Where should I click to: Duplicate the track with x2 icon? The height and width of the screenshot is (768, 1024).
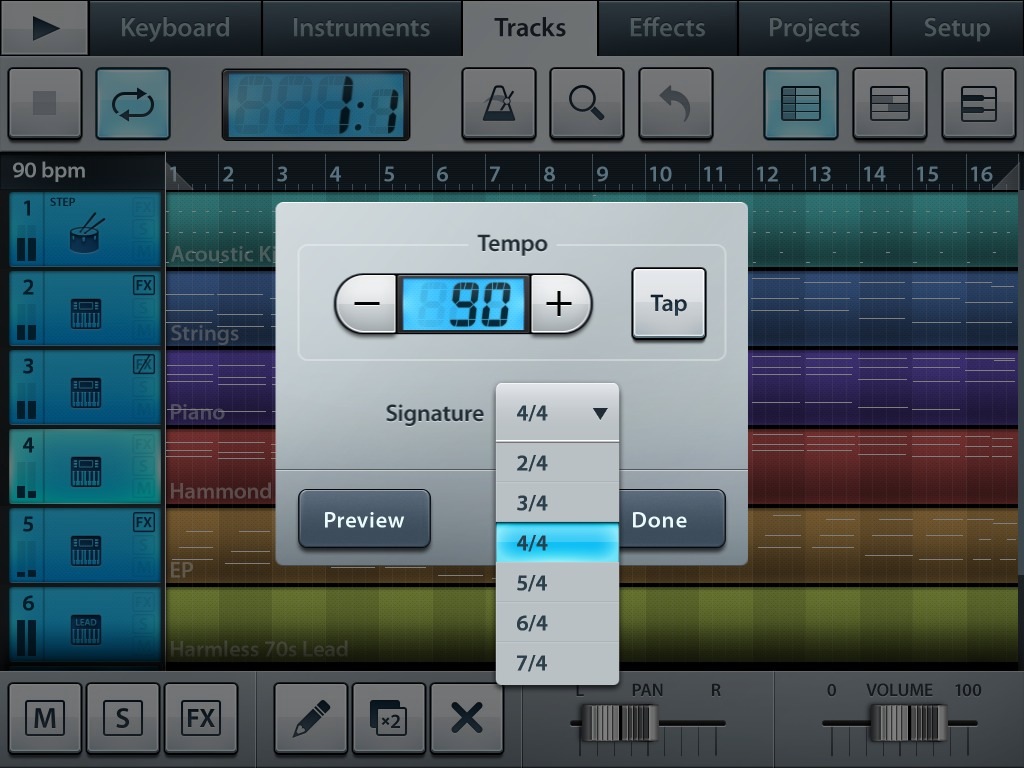click(x=389, y=718)
